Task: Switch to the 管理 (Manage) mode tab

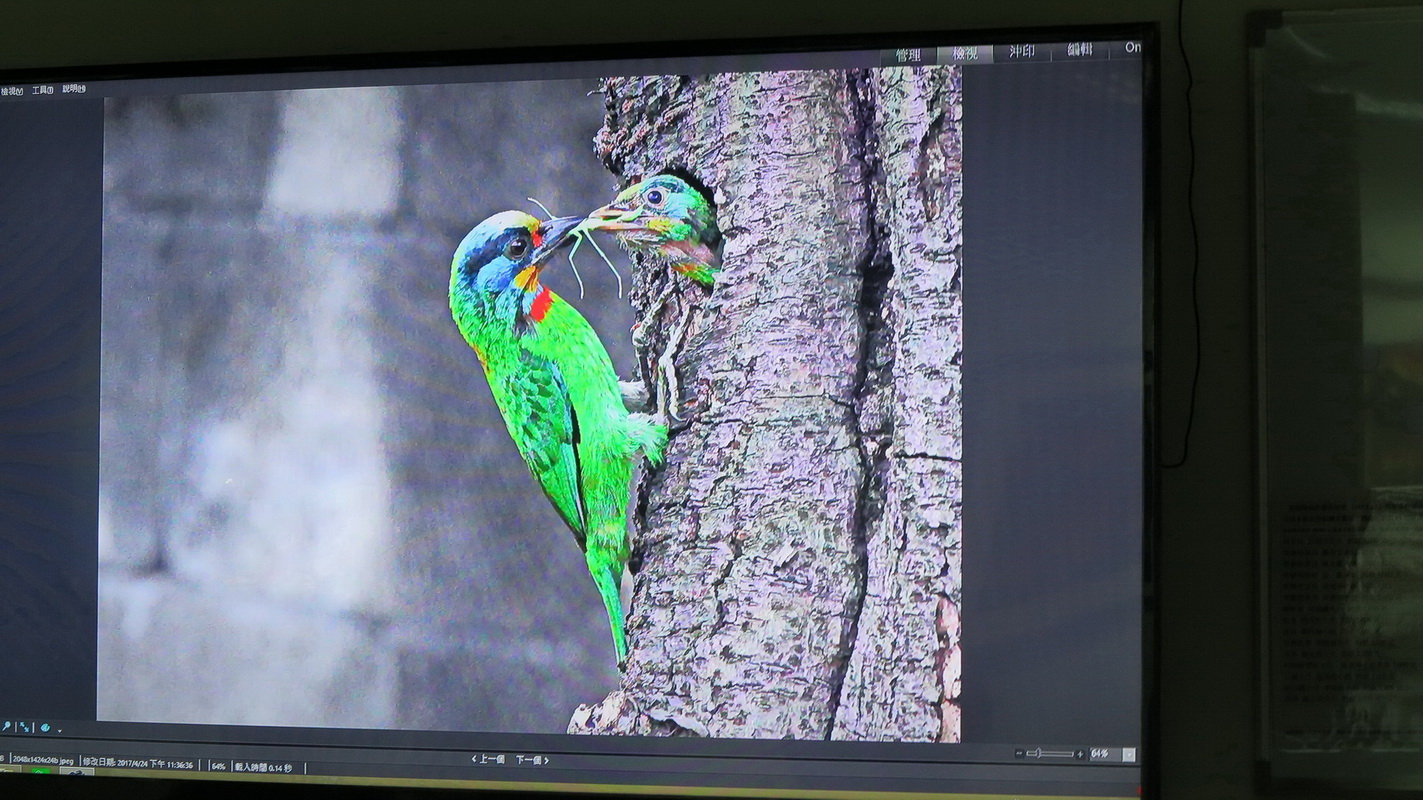Action: click(908, 55)
